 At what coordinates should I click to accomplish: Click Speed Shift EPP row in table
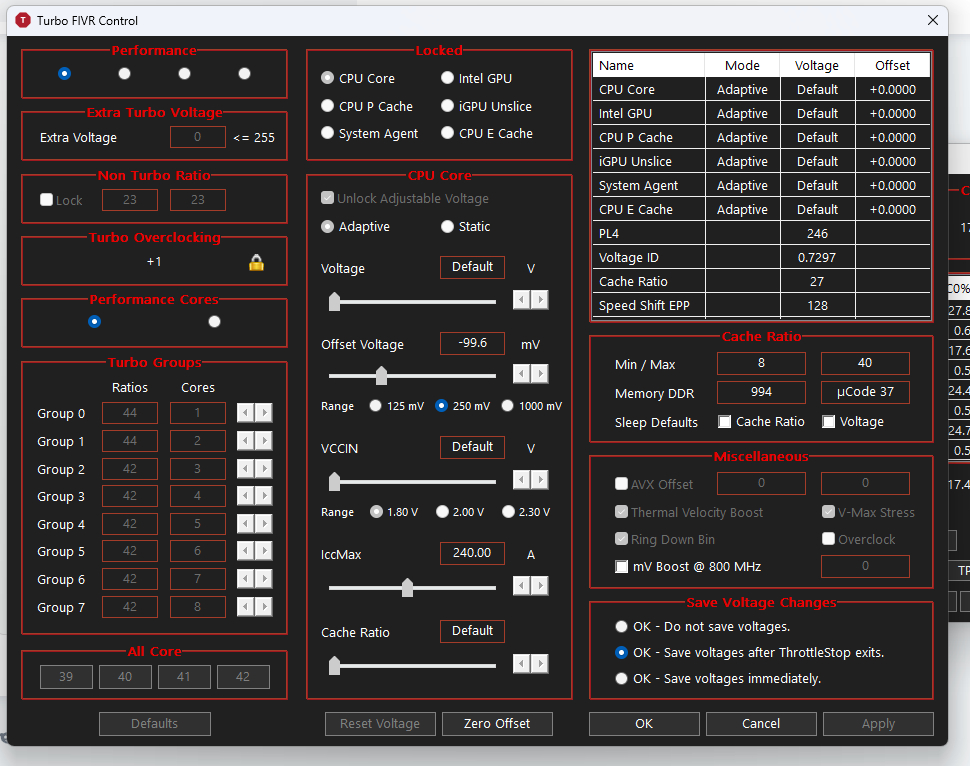(761, 306)
